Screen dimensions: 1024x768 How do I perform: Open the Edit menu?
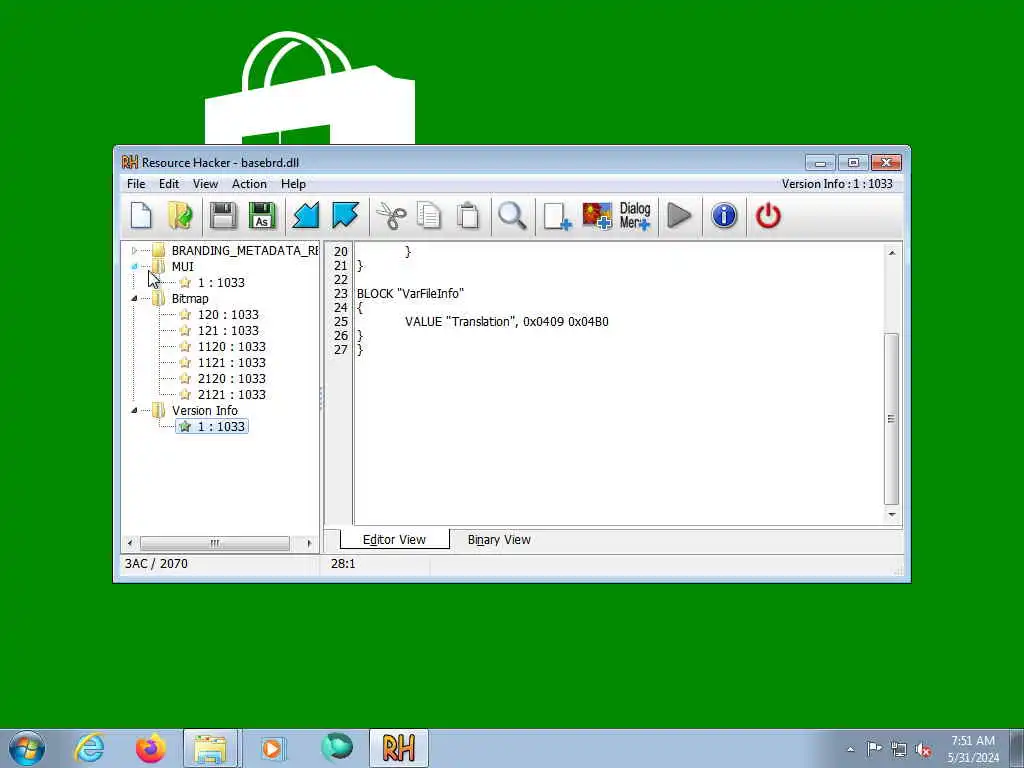169,184
